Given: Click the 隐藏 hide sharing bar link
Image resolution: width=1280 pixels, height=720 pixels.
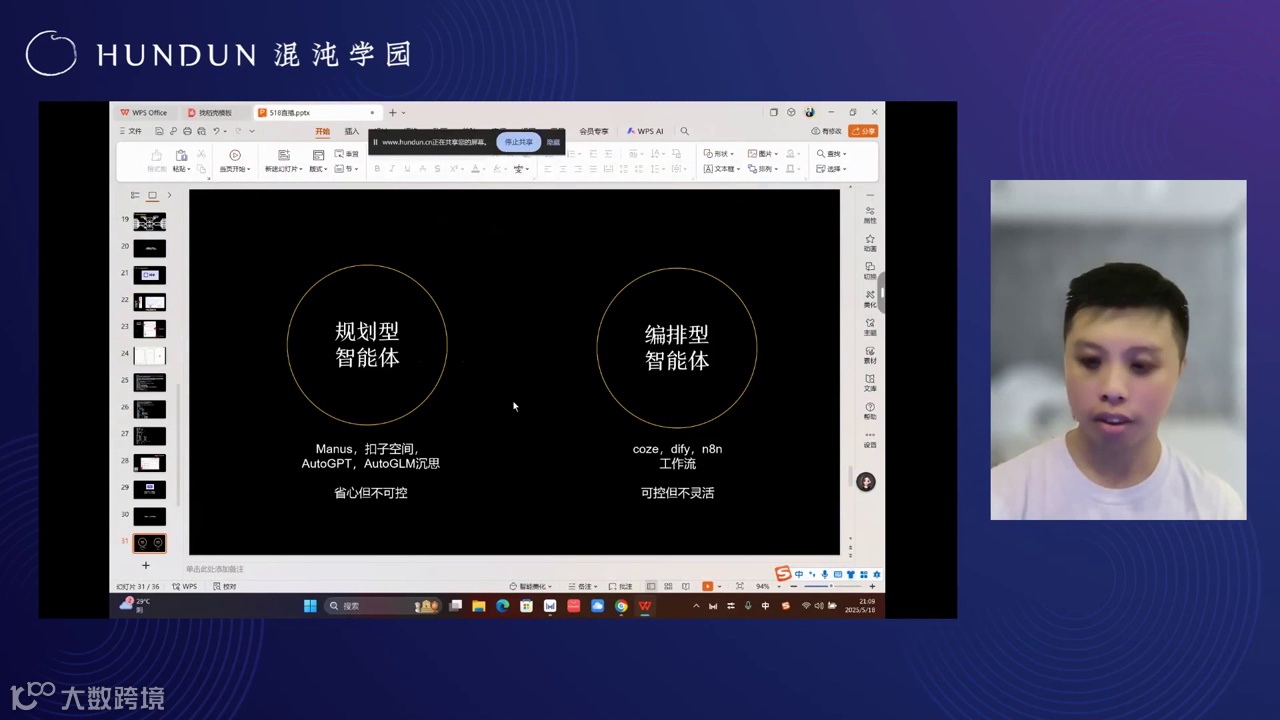Looking at the screenshot, I should (553, 142).
